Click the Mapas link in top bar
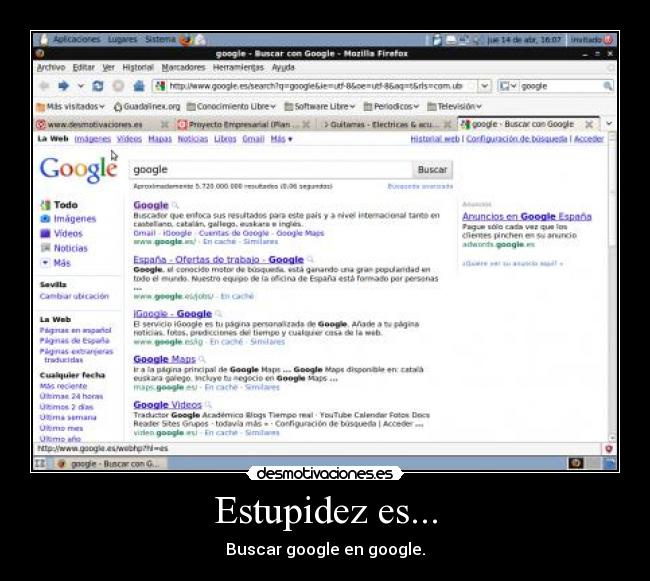Image resolution: width=650 pixels, height=581 pixels. [x=160, y=139]
